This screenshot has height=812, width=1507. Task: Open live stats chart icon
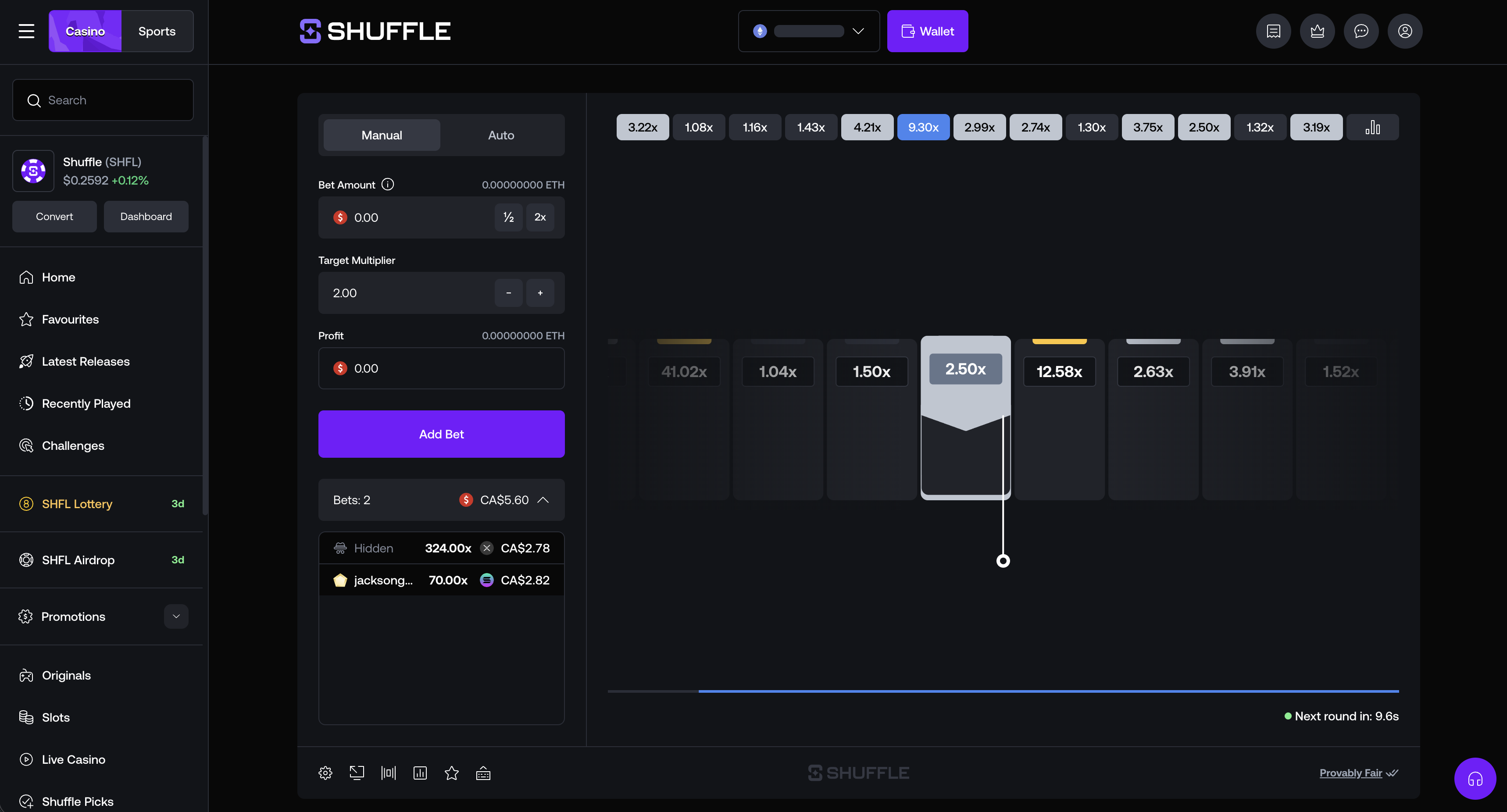tap(420, 773)
